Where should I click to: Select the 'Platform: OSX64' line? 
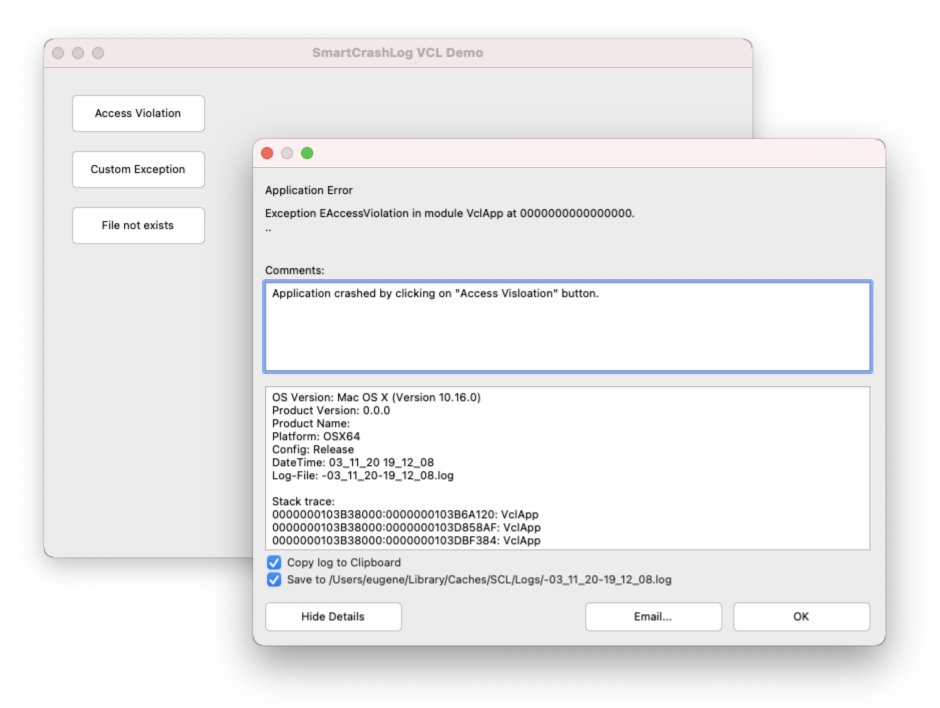(316, 436)
